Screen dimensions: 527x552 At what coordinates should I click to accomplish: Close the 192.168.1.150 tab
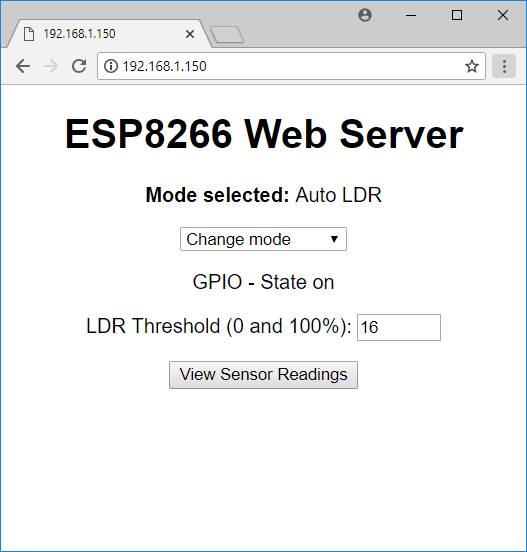(x=190, y=34)
